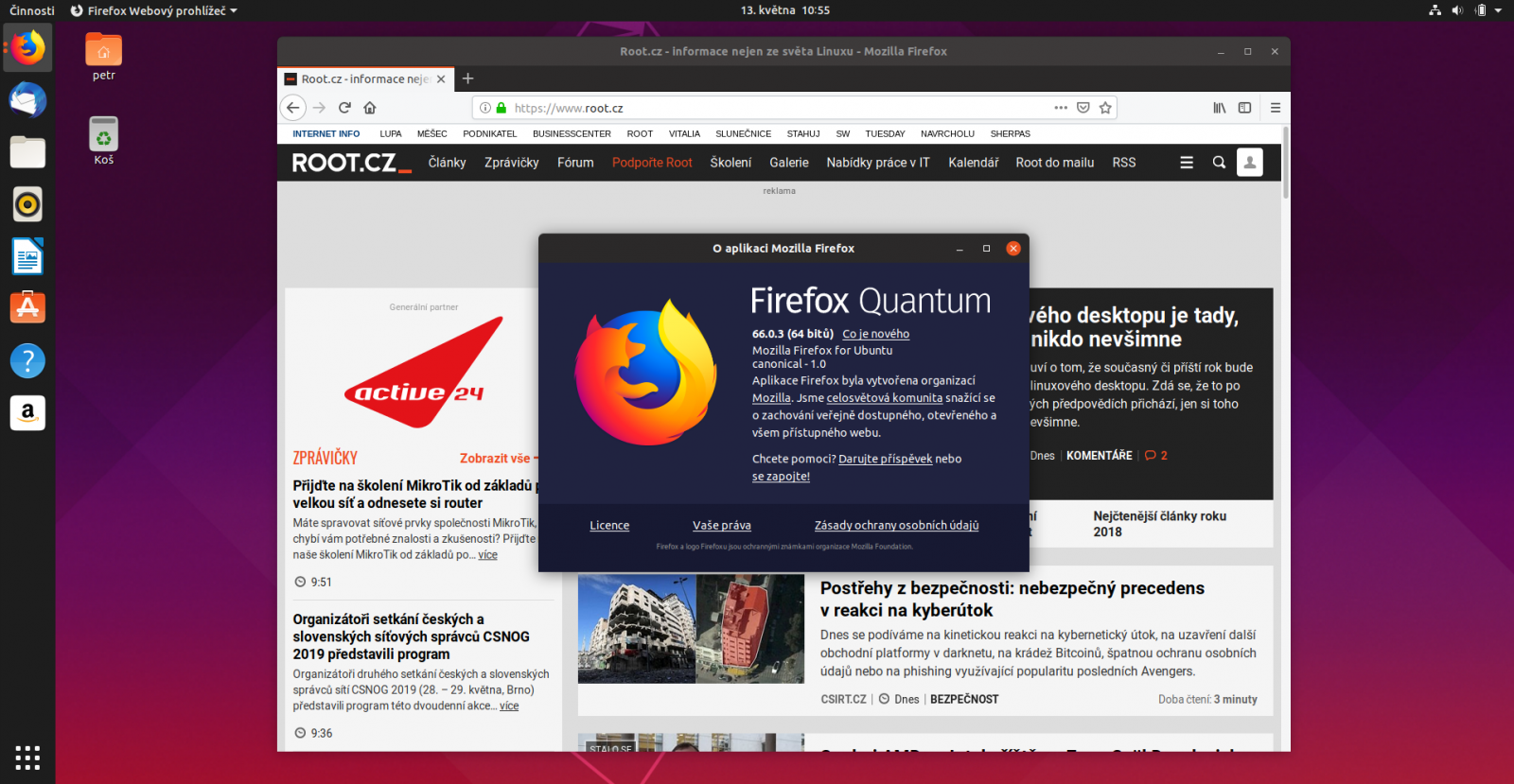The height and width of the screenshot is (784, 1514).
Task: Open Zásady ochrany osobních údajů link
Action: 896,526
